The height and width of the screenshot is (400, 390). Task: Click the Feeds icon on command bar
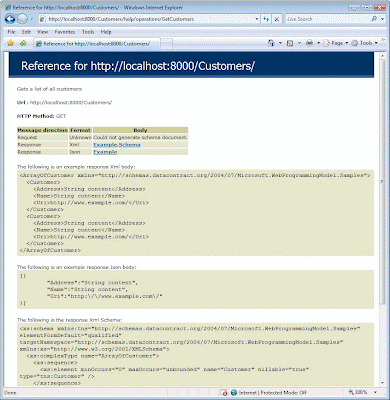click(290, 43)
